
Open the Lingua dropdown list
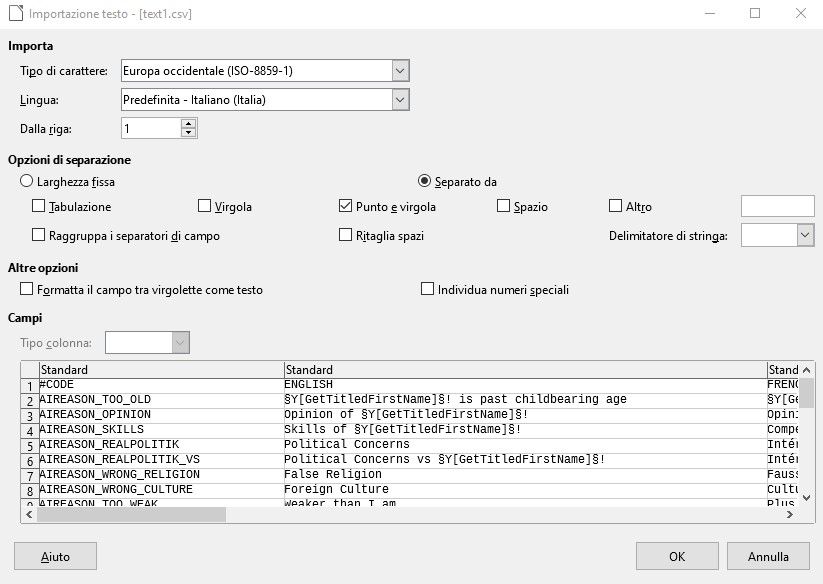(x=400, y=100)
